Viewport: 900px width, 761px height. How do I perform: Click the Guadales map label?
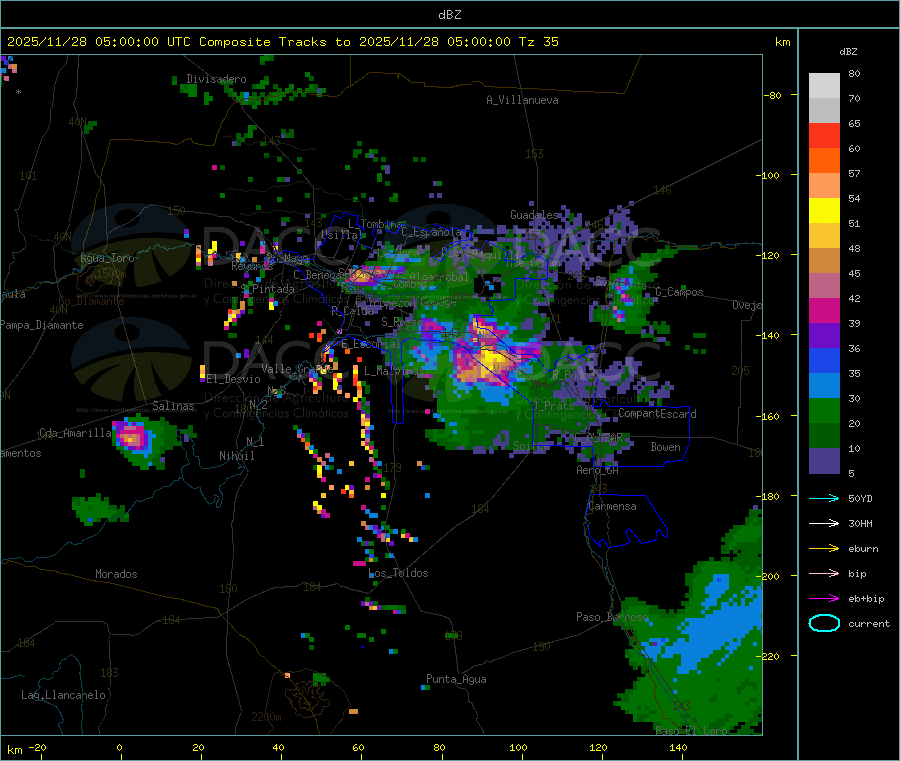coord(534,215)
